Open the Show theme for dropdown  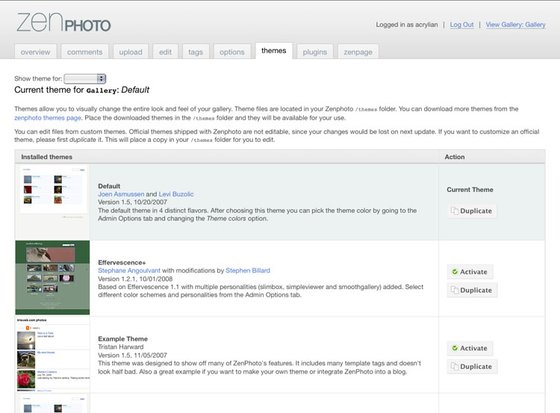85,78
